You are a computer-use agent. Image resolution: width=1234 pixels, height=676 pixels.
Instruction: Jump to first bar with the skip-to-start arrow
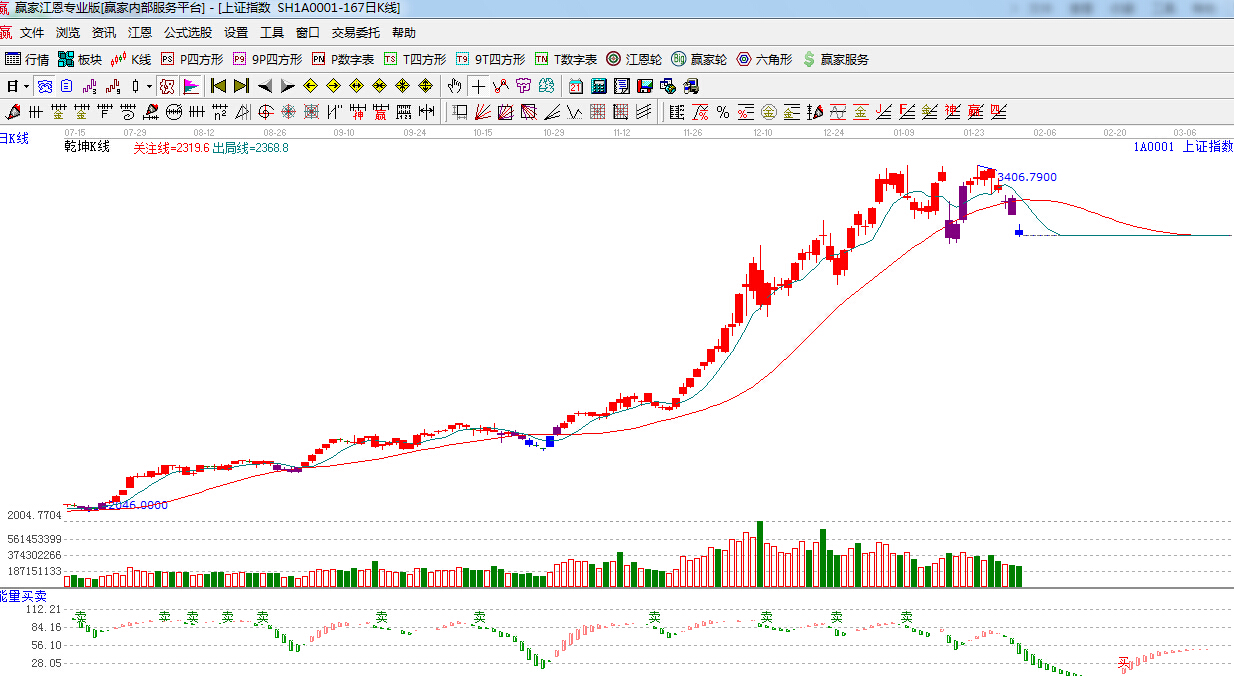tap(218, 86)
